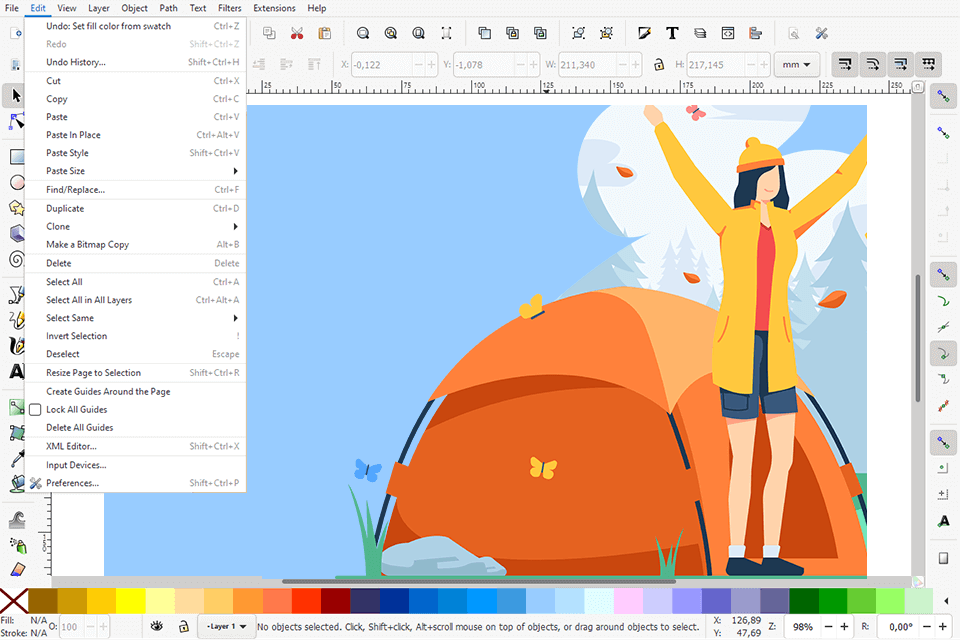Choose Delete All Guides
Screen dimensions: 960x640
tap(135, 427)
